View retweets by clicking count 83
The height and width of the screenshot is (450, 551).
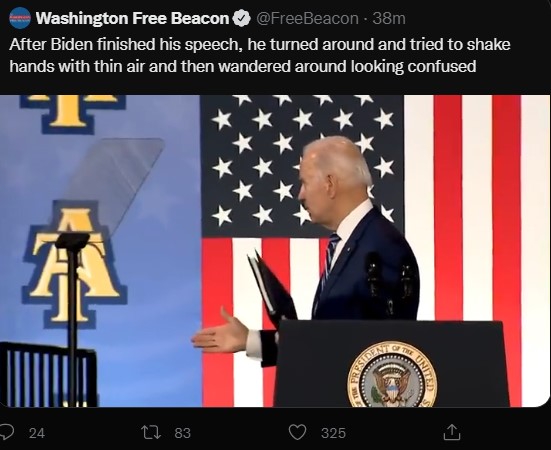pyautogui.click(x=182, y=433)
